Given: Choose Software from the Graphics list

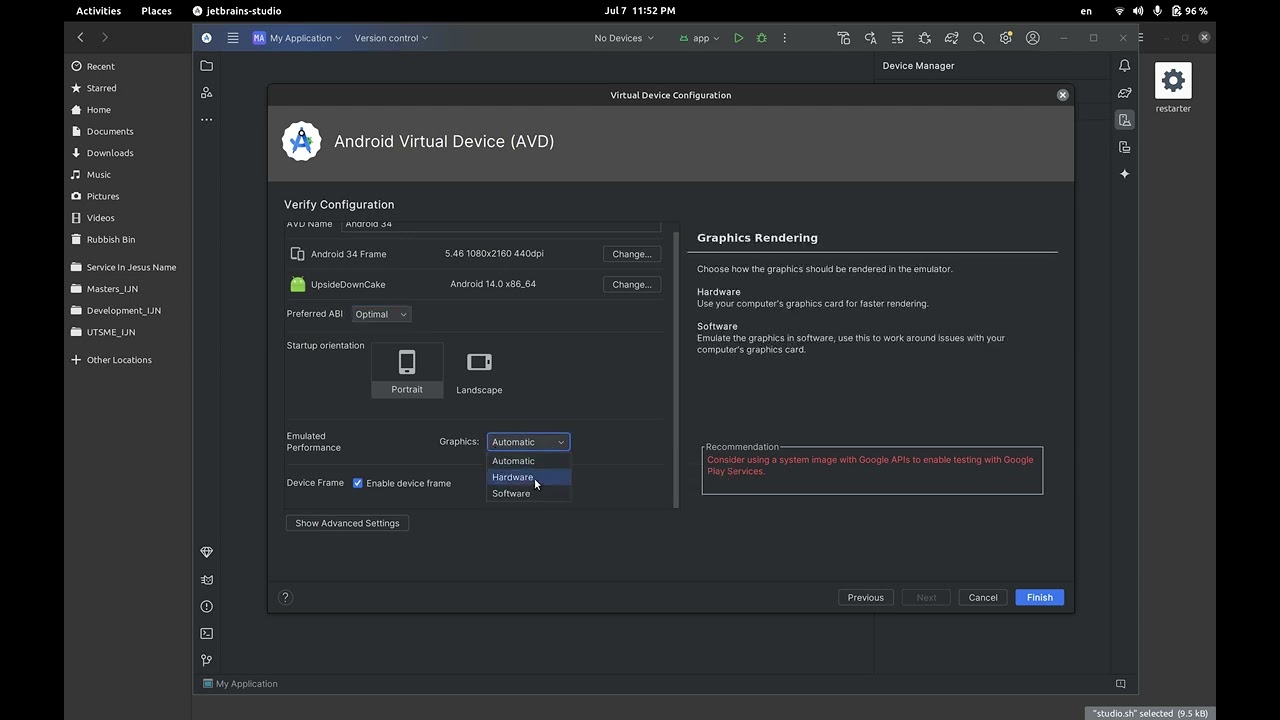Looking at the screenshot, I should (511, 493).
